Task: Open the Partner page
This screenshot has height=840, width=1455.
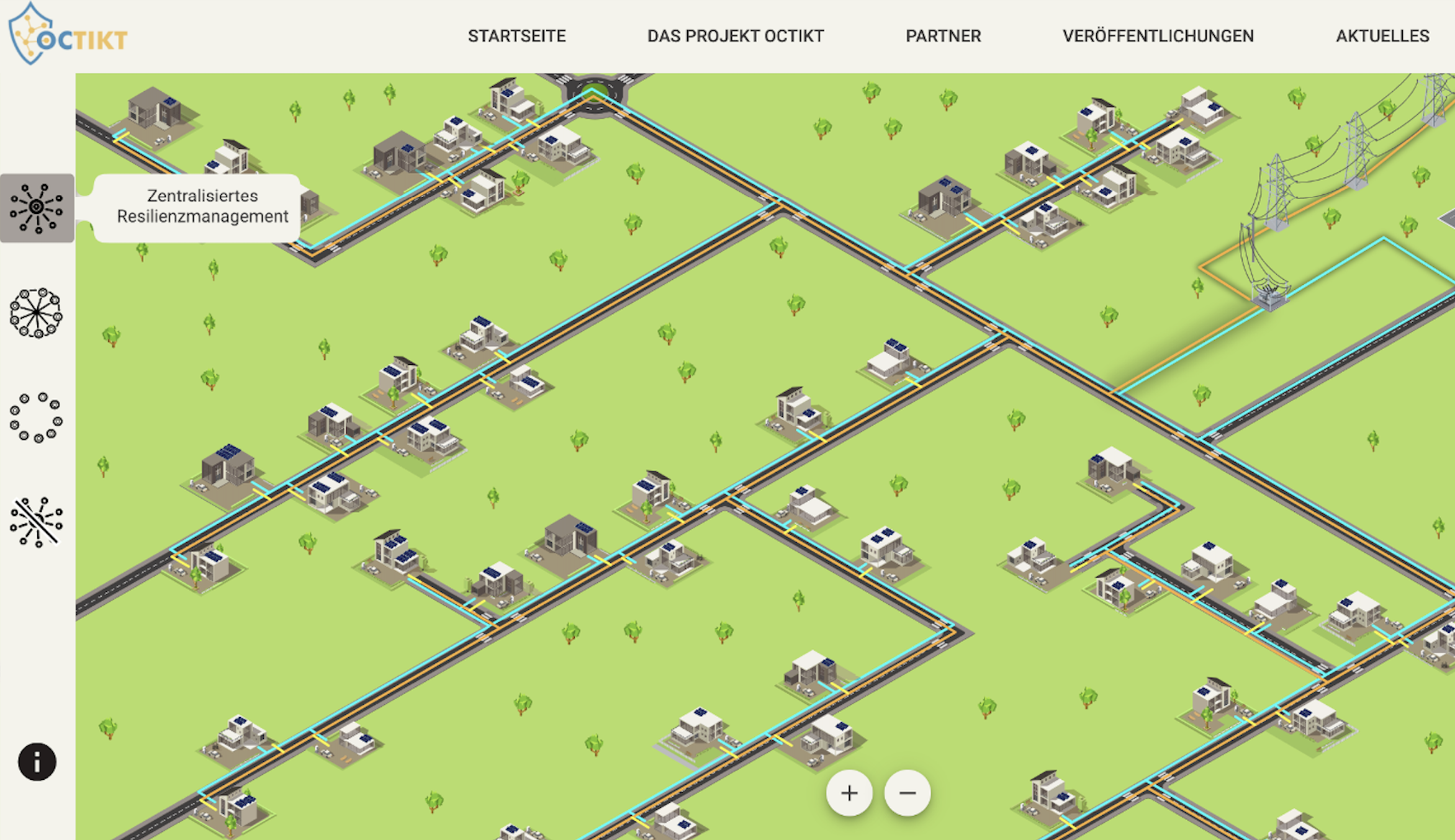Action: (x=943, y=36)
